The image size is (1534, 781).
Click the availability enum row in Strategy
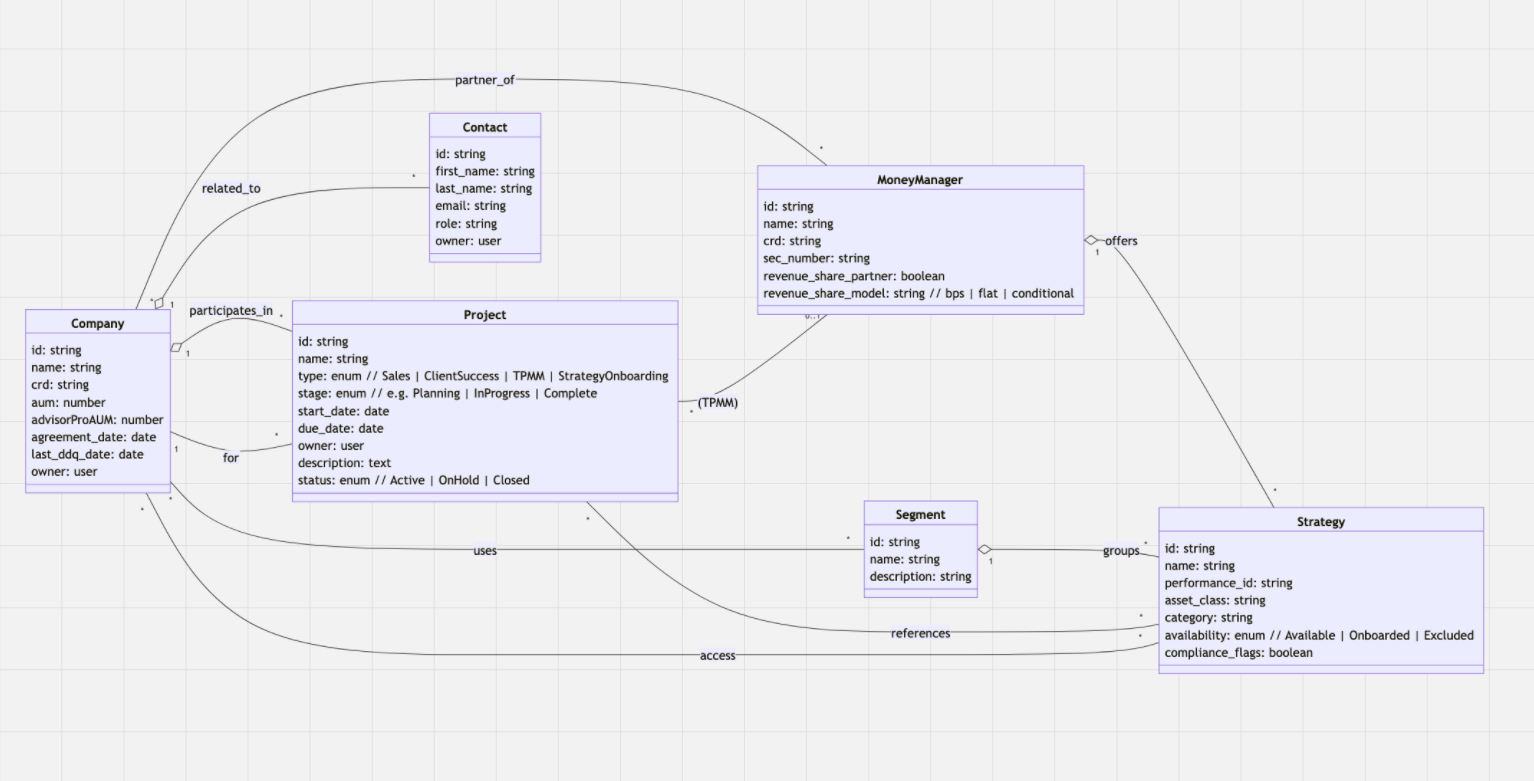tap(1318, 635)
